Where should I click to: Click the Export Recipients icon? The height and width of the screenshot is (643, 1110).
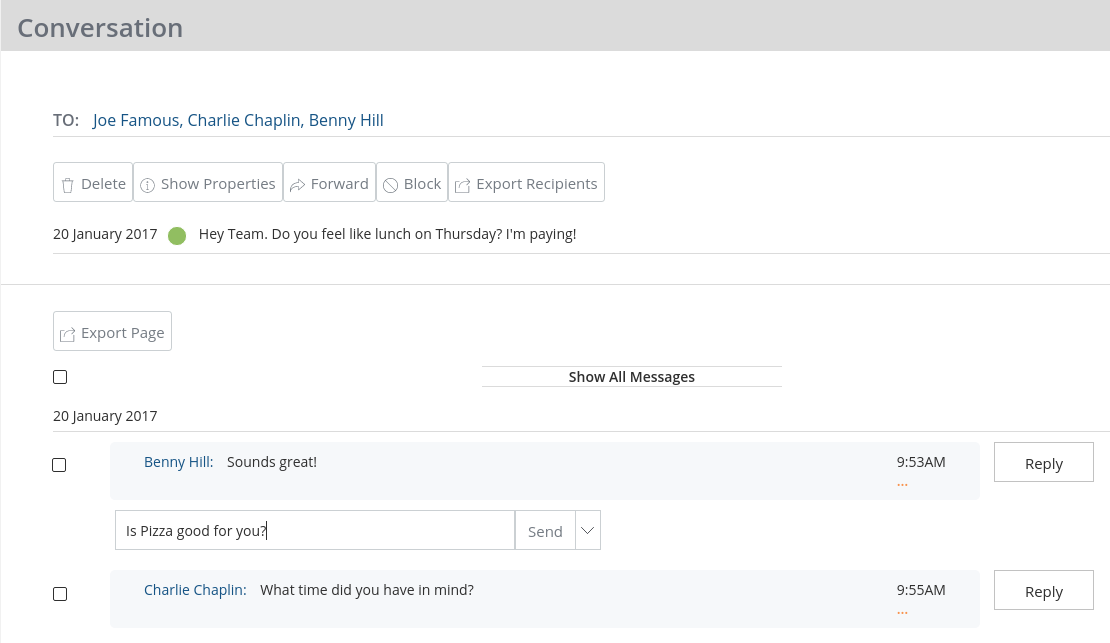pyautogui.click(x=462, y=185)
